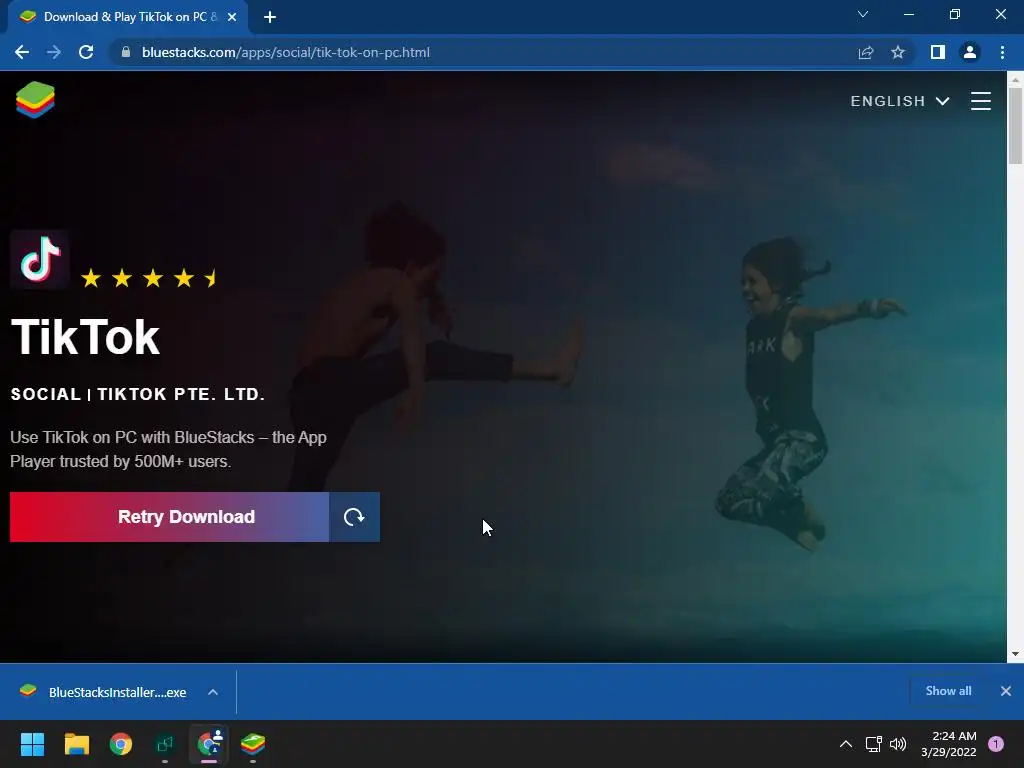Open the notification badge in the tray
This screenshot has height=768, width=1024.
pyautogui.click(x=996, y=744)
